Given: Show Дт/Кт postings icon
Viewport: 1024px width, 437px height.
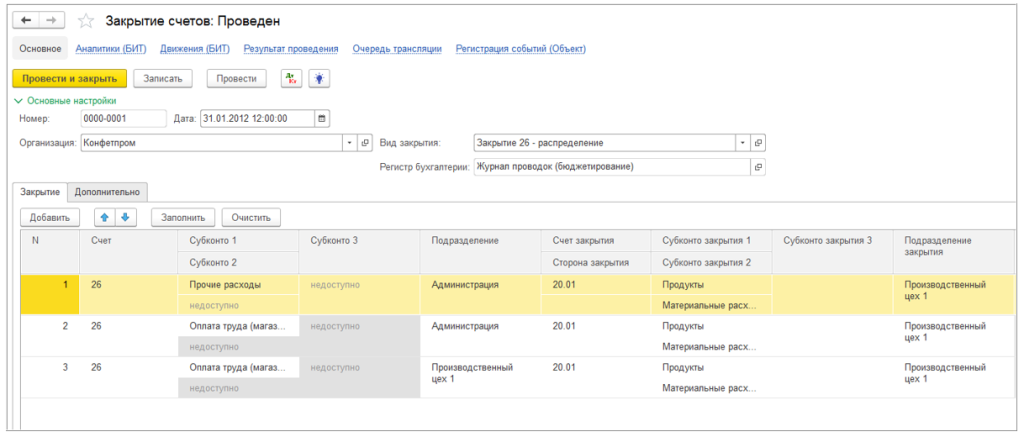Looking at the screenshot, I should click(x=290, y=78).
